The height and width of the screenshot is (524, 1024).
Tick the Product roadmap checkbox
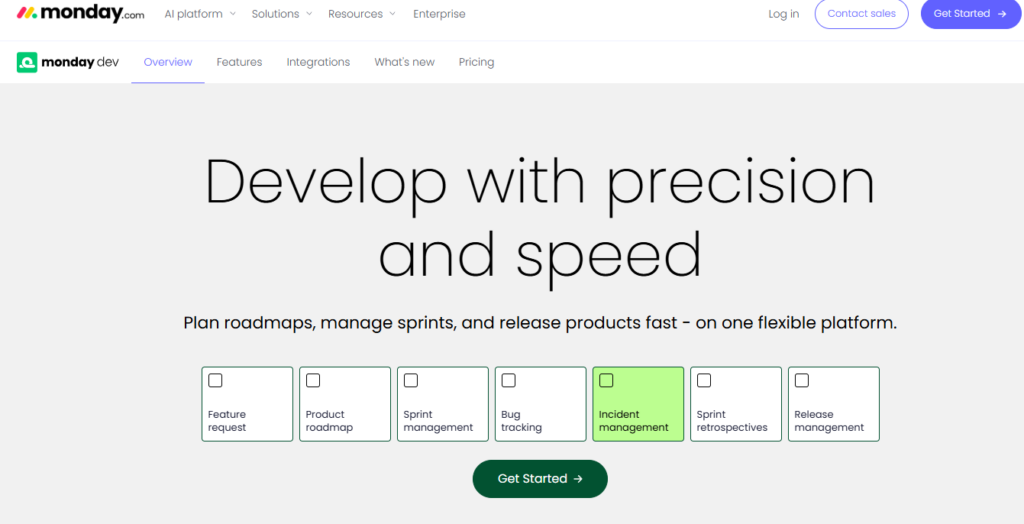313,380
